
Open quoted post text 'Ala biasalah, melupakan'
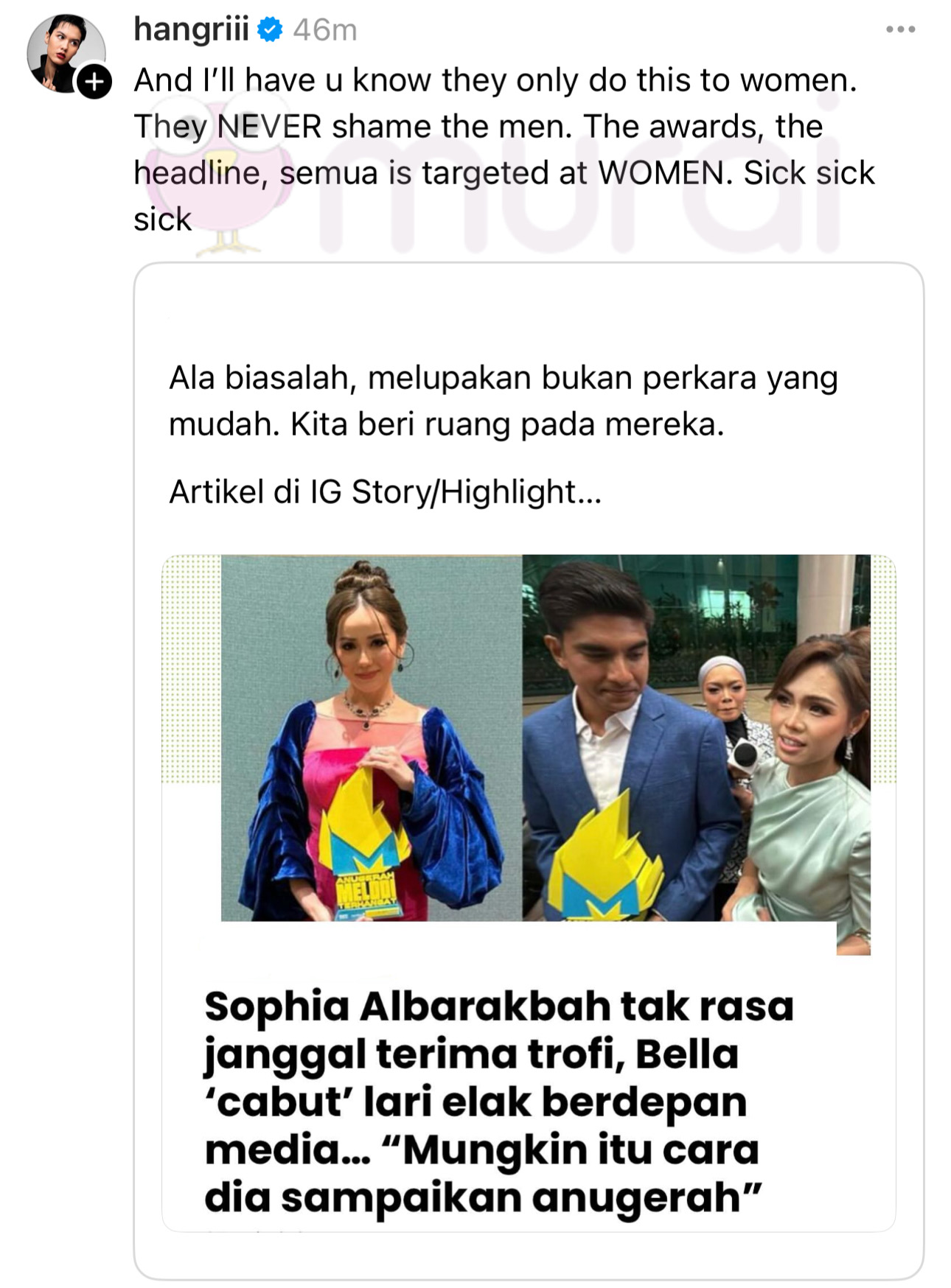click(504, 401)
